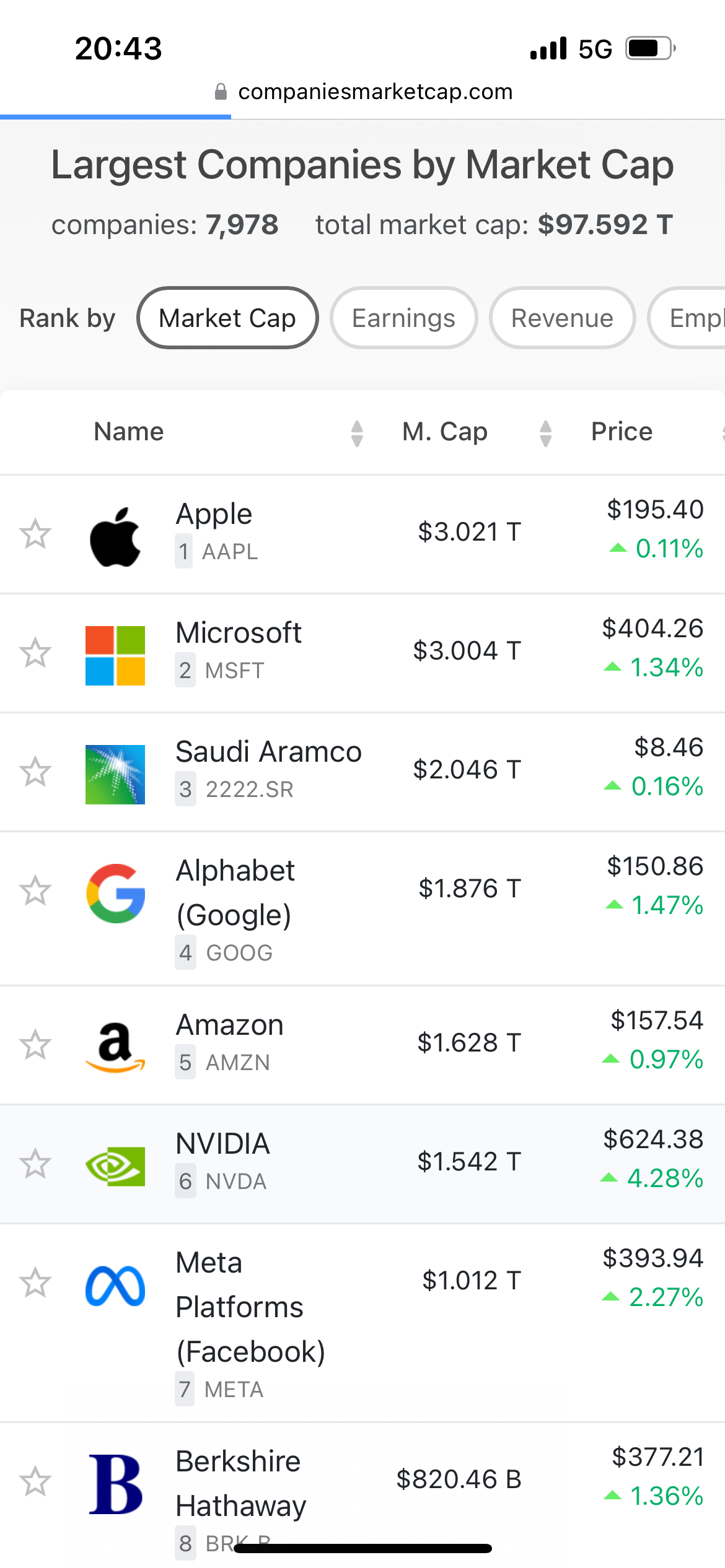Tap the Meta infinity logo
Screen dimensions: 725x1568
115,1286
